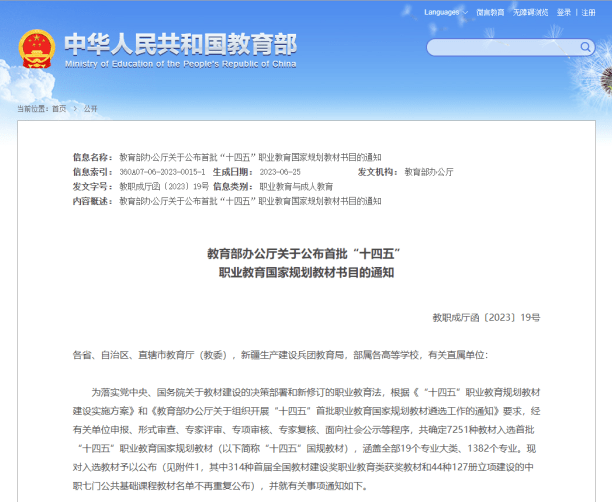Click the salutation line 各省、自治区、直辖市教育厅
The width and height of the screenshot is (612, 502).
280,355
